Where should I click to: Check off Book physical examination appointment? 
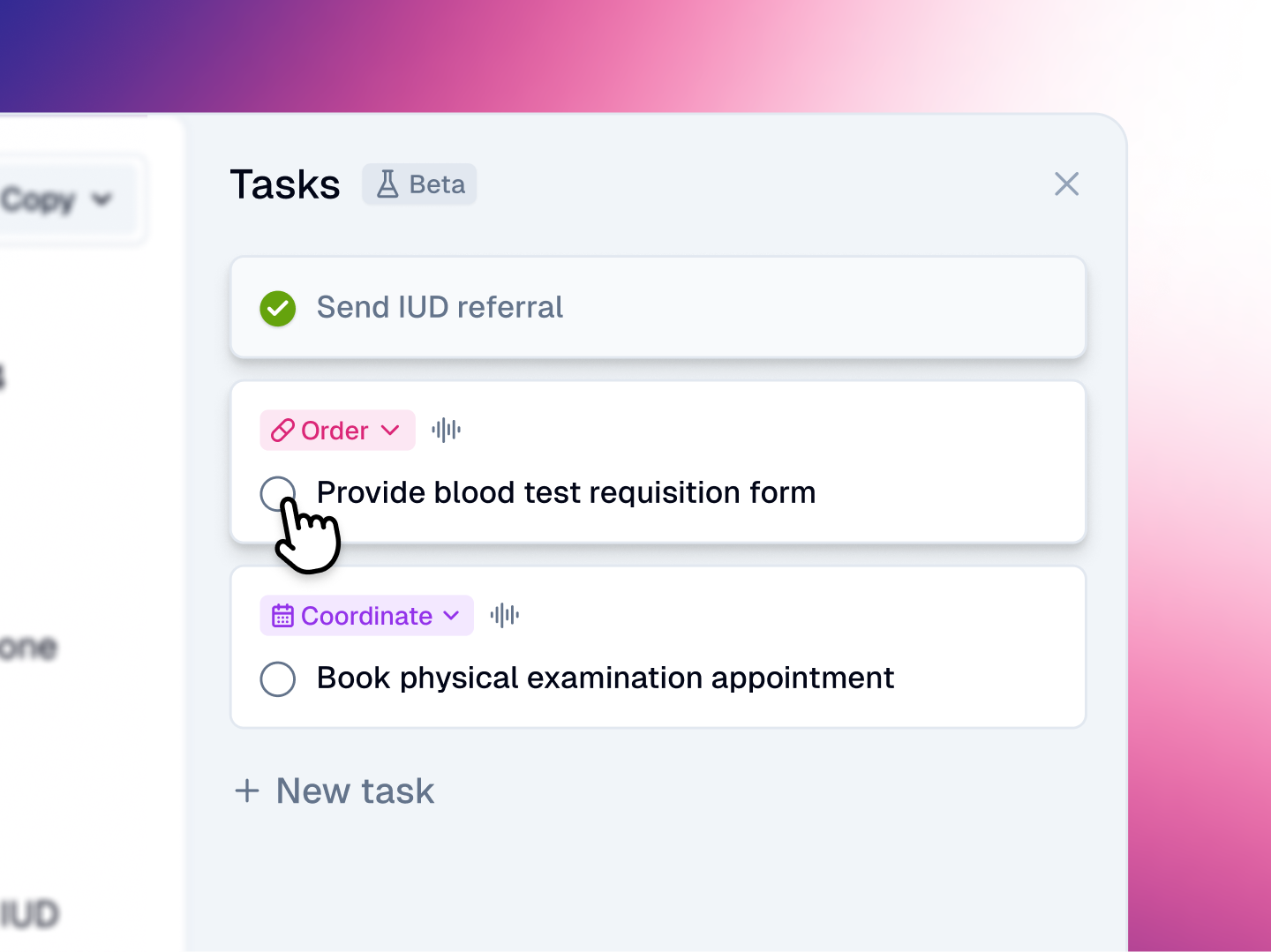click(x=278, y=678)
